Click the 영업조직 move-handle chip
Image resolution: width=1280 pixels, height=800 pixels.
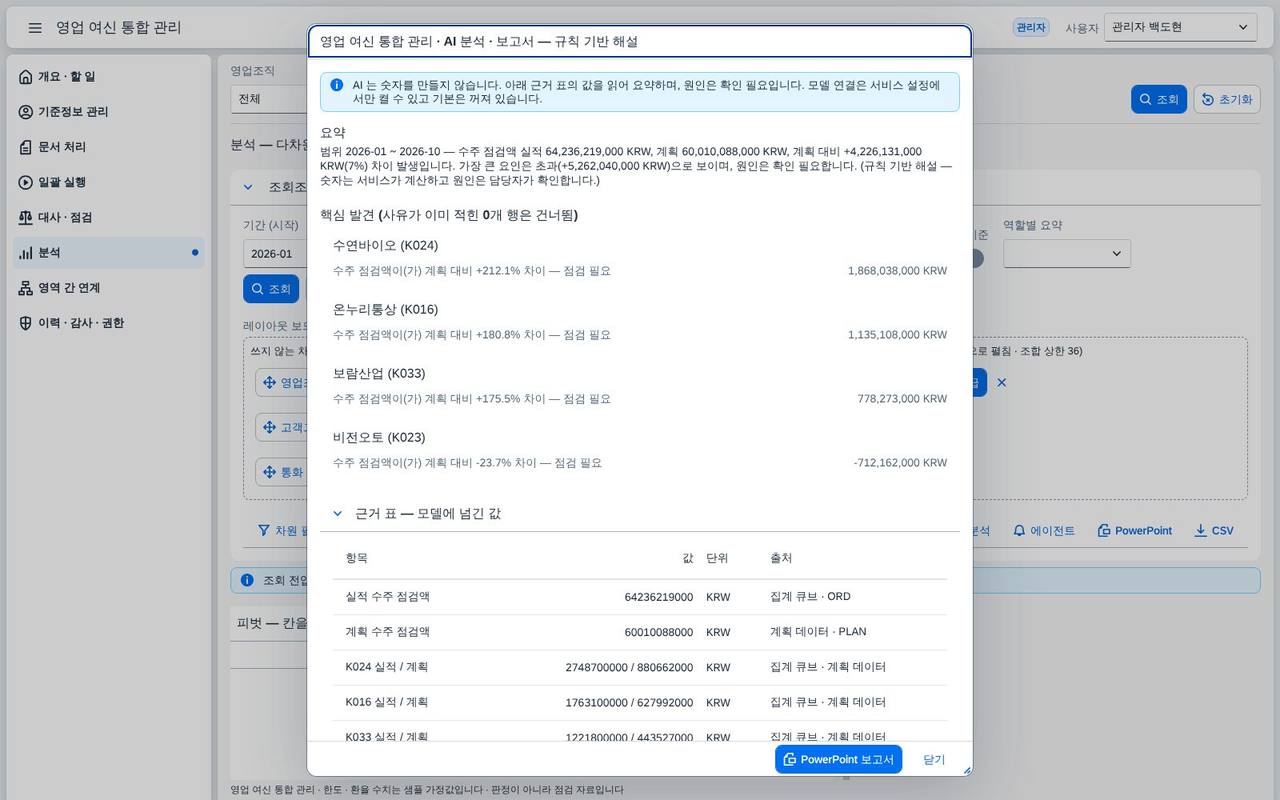281,383
